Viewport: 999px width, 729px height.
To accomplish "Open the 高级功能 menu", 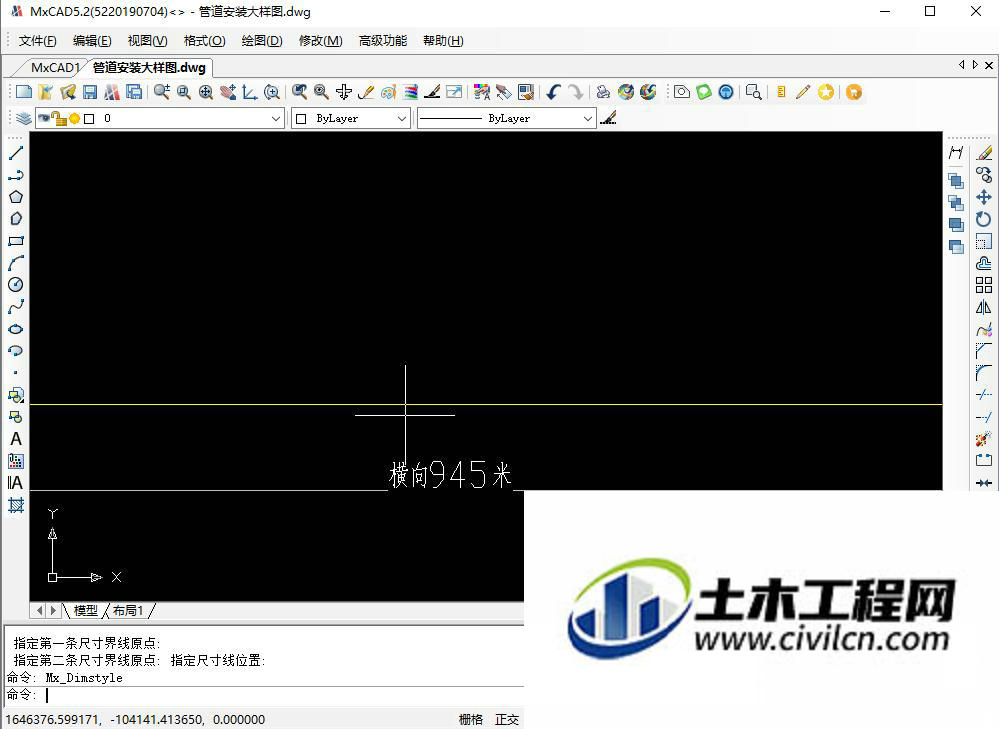I will tap(383, 41).
